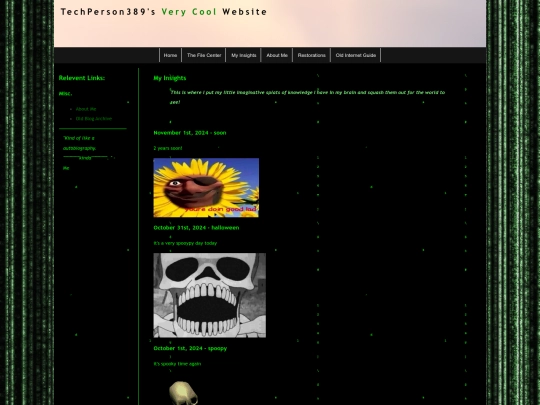
Task: Click the About Me sidebar link
Action: tap(86, 109)
